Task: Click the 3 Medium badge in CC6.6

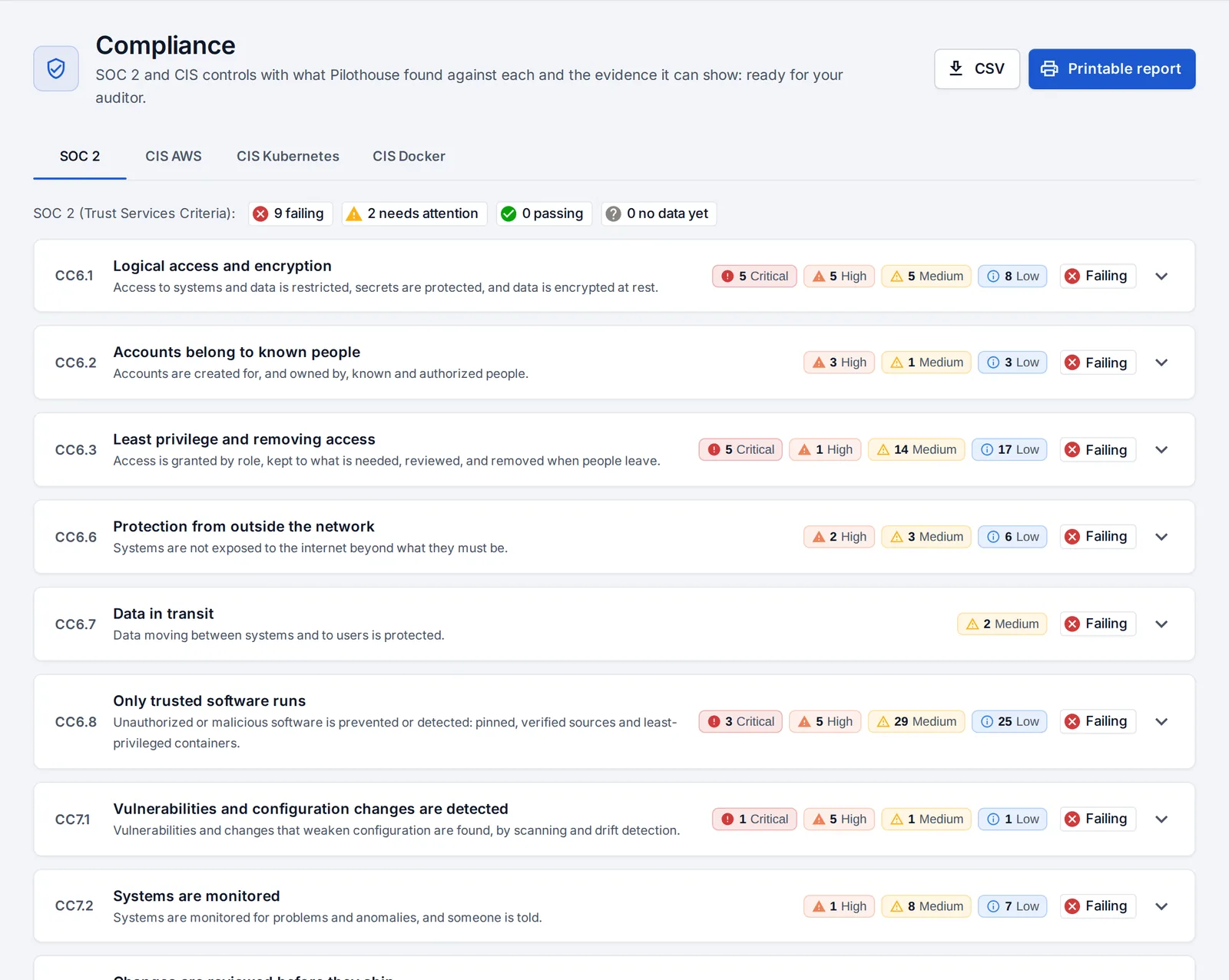Action: 926,537
